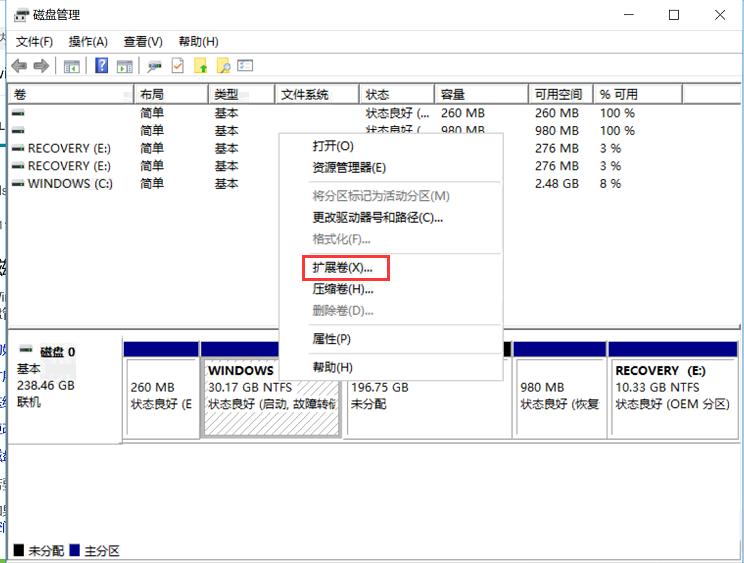Viewport: 744px width, 563px height.
Task: Click the yellow folder with green arrow icon
Action: point(201,65)
